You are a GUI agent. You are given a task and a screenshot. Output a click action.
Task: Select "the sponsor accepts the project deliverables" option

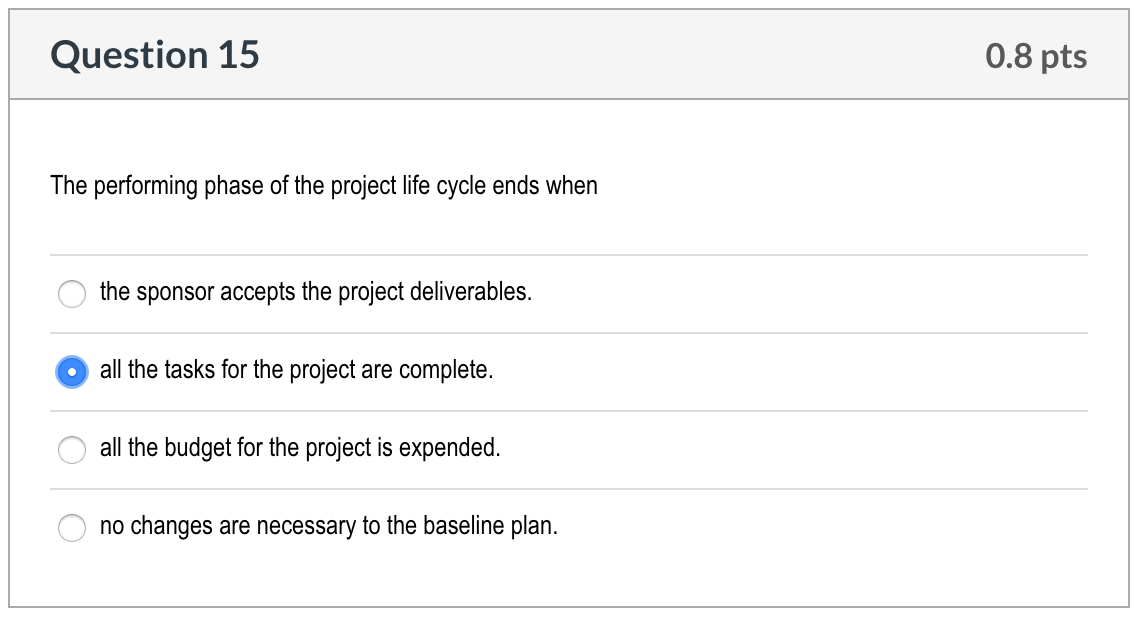point(72,294)
